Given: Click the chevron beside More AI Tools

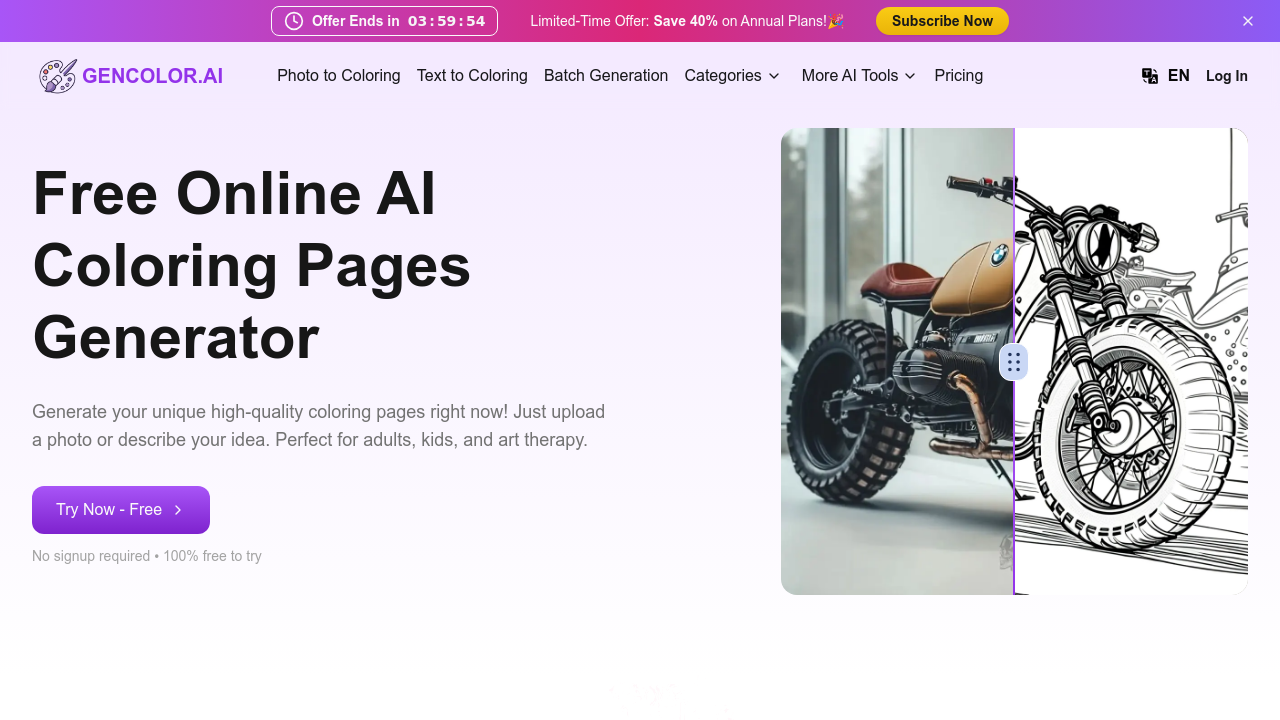Looking at the screenshot, I should pyautogui.click(x=910, y=76).
